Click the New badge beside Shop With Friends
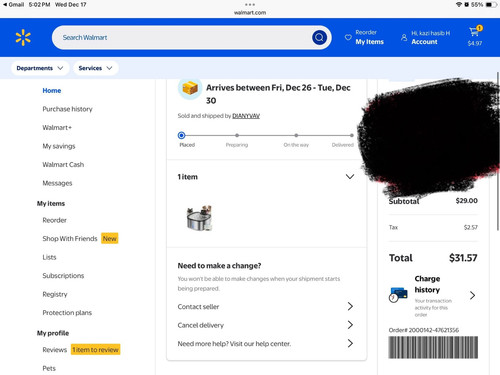 tap(110, 239)
